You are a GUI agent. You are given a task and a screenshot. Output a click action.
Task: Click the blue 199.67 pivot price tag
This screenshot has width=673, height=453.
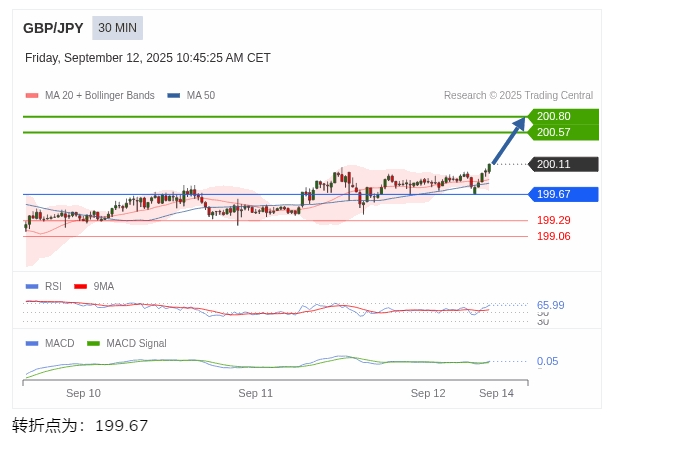pyautogui.click(x=562, y=194)
